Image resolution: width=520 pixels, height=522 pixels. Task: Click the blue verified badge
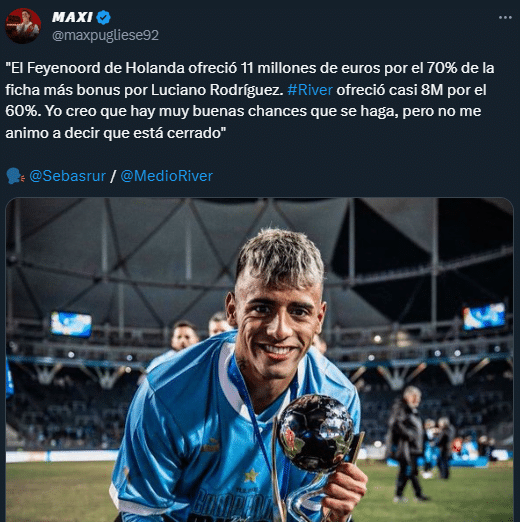pos(104,17)
